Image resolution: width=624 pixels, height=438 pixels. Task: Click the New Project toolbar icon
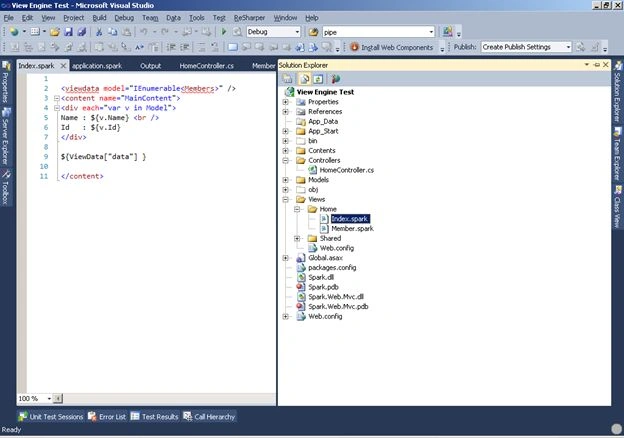click(x=14, y=32)
